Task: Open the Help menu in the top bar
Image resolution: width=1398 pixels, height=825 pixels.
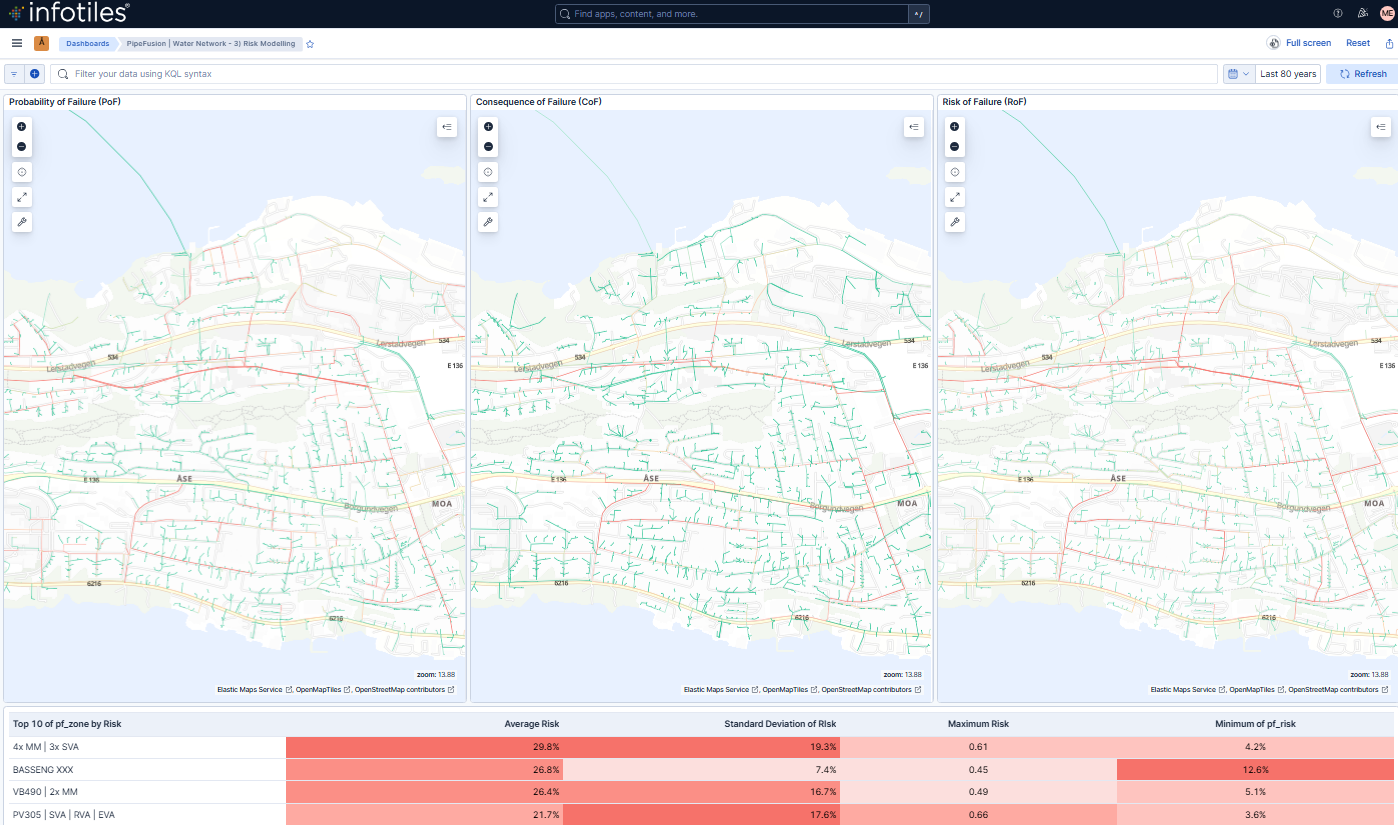Action: point(1337,13)
